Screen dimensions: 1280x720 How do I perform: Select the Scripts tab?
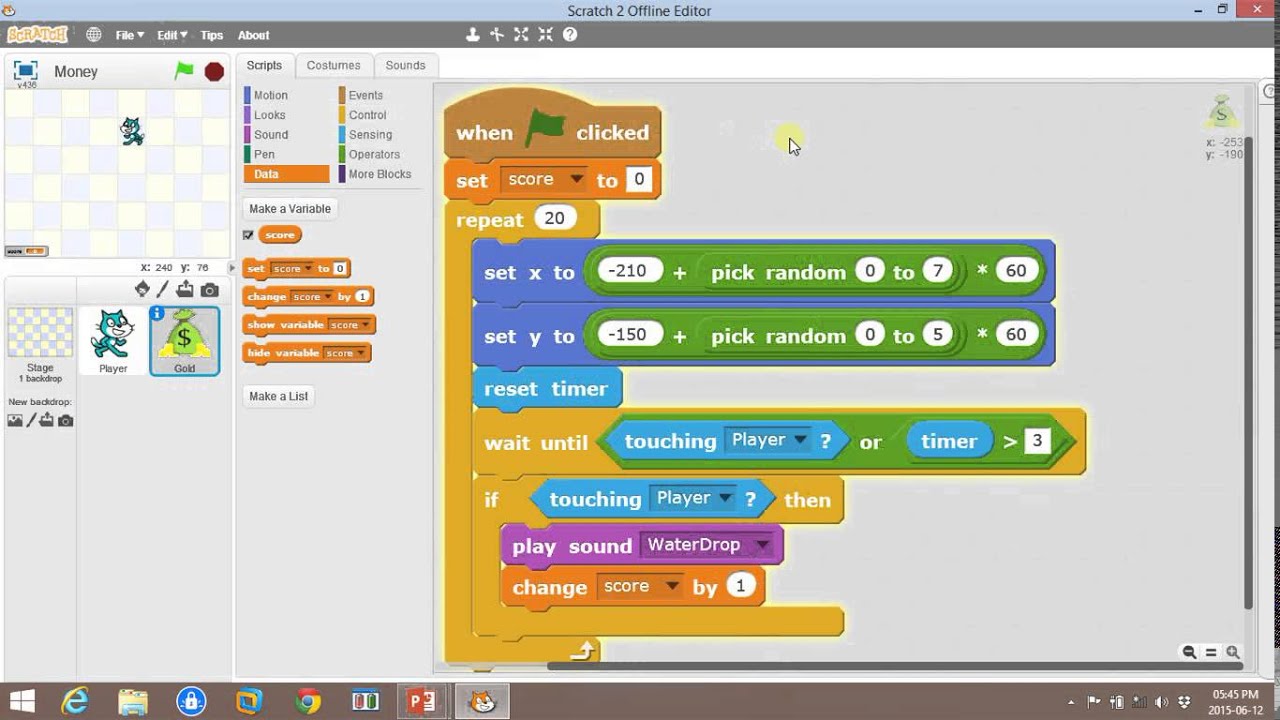point(265,66)
